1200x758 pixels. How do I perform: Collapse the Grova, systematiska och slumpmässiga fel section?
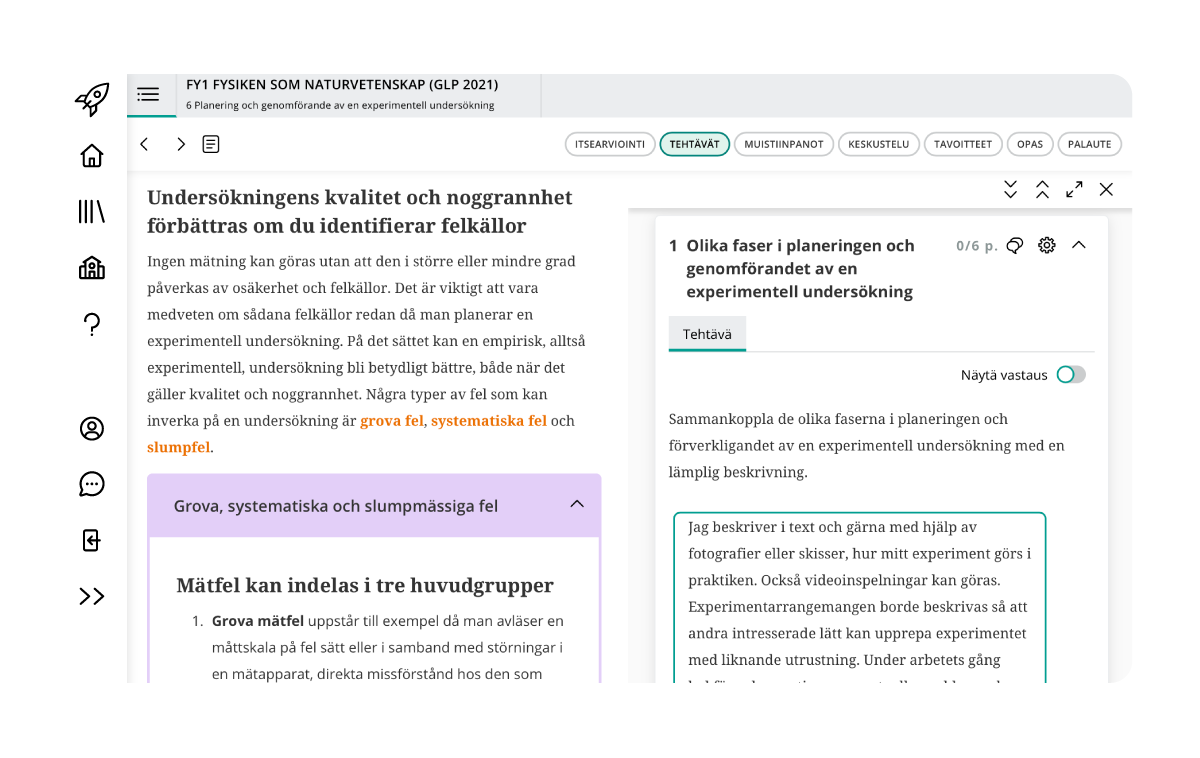pyautogui.click(x=577, y=504)
